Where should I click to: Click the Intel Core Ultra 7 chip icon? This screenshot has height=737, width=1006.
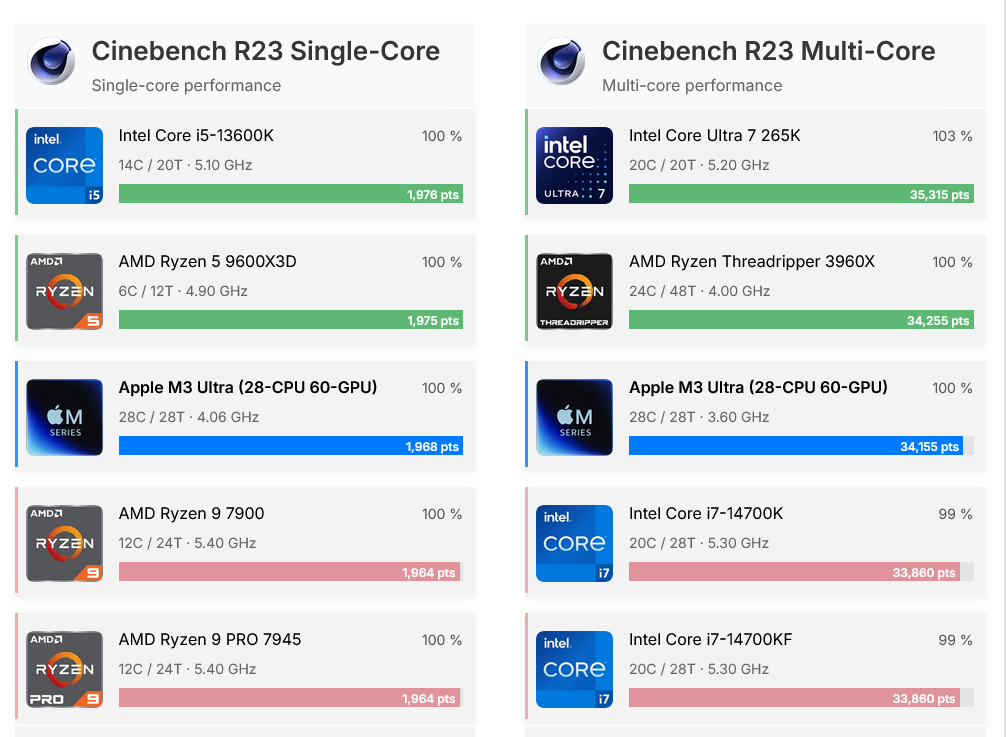(x=574, y=165)
